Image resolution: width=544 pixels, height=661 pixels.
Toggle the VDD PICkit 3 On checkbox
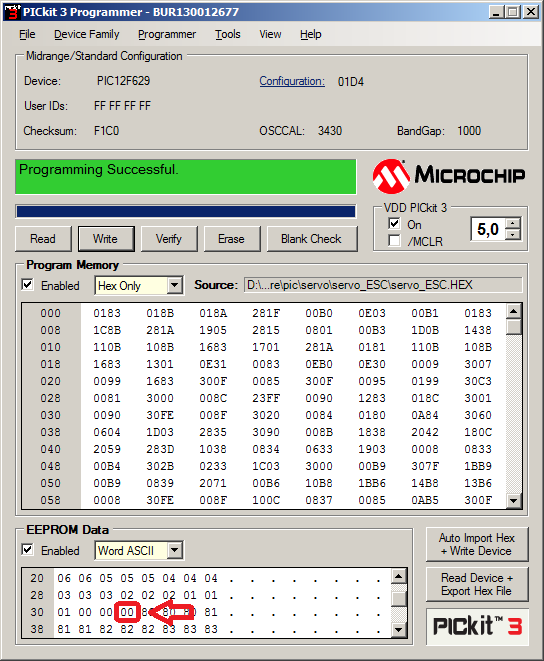coord(394,224)
